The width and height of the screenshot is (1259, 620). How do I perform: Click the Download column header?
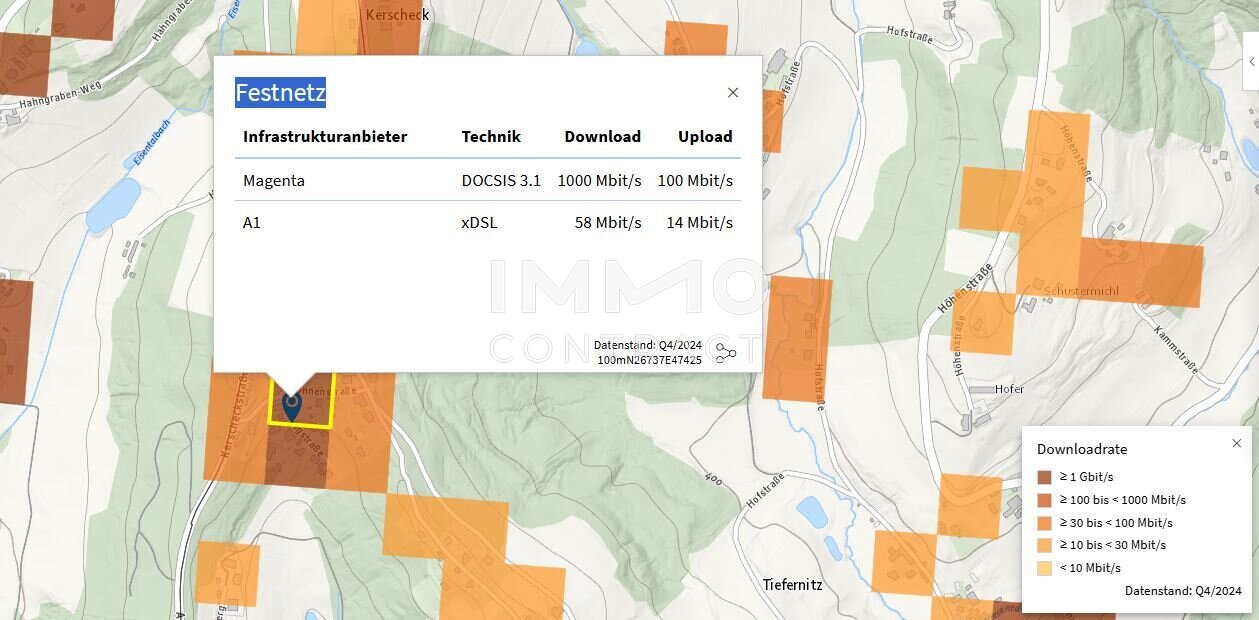(x=602, y=137)
